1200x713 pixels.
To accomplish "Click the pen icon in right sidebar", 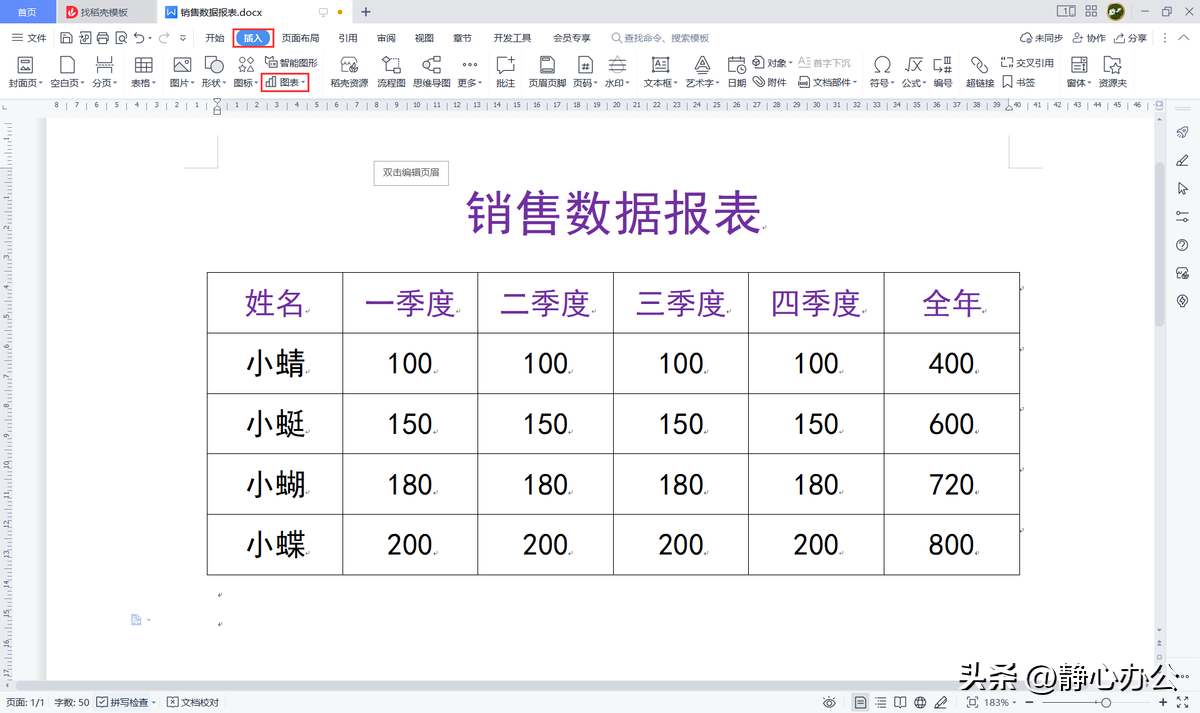I will point(1183,160).
